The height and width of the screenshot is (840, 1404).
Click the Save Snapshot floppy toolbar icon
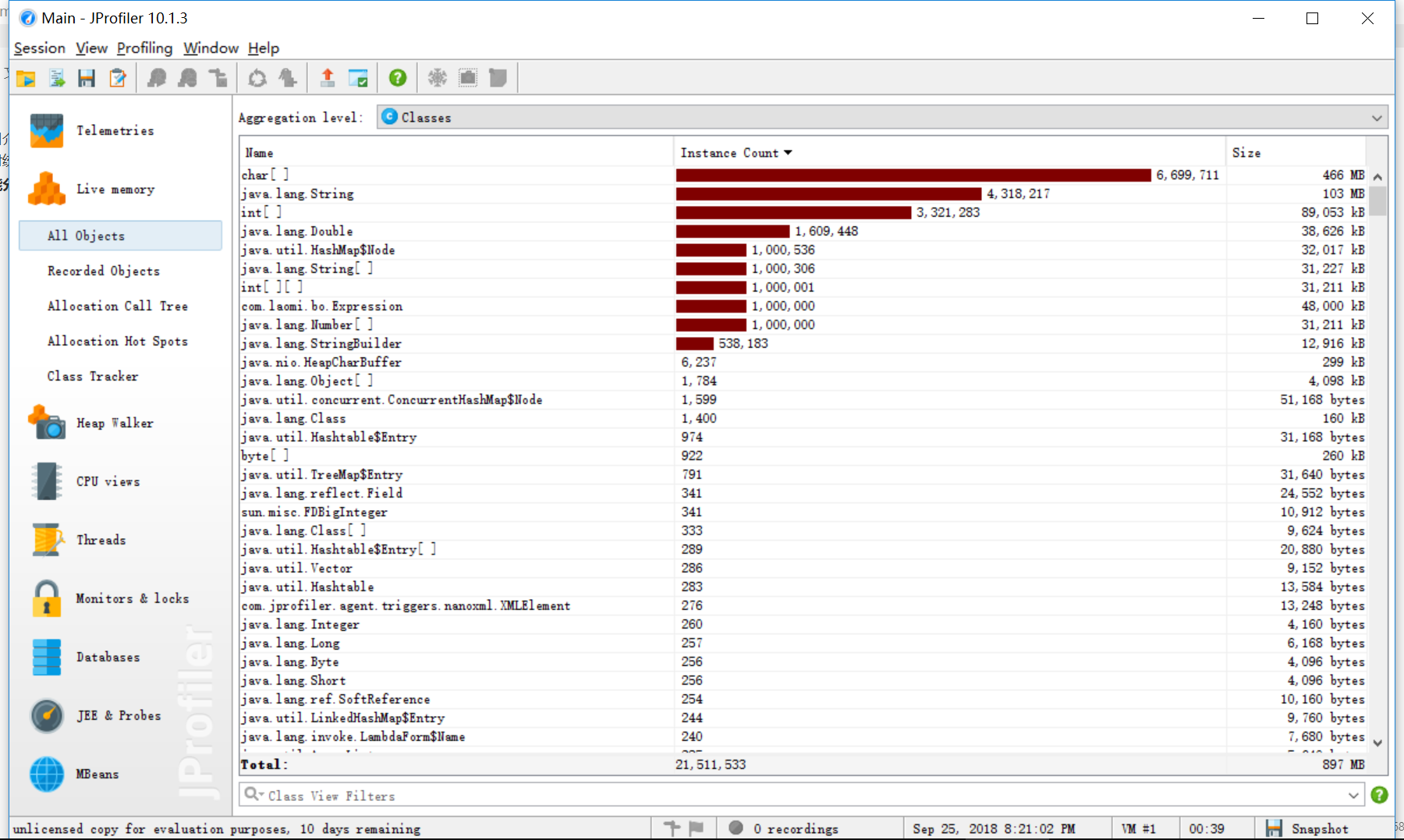87,78
